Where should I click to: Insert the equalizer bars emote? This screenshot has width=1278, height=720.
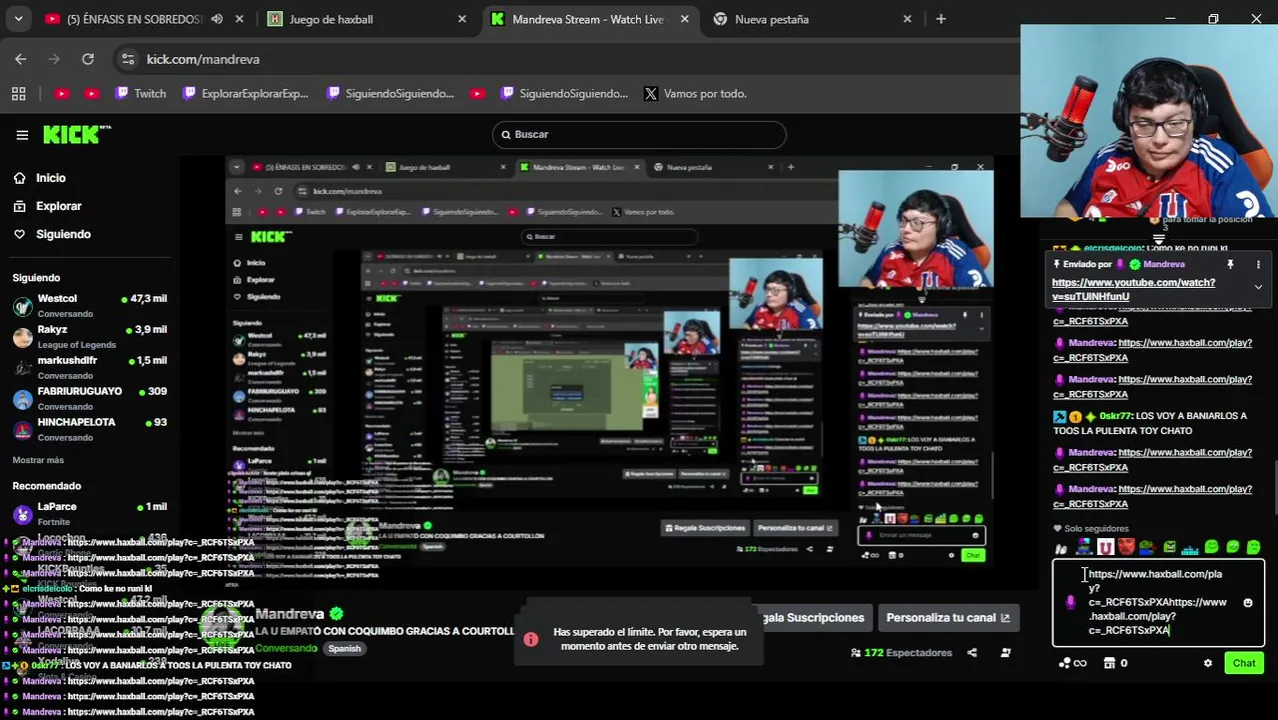click(x=1190, y=548)
